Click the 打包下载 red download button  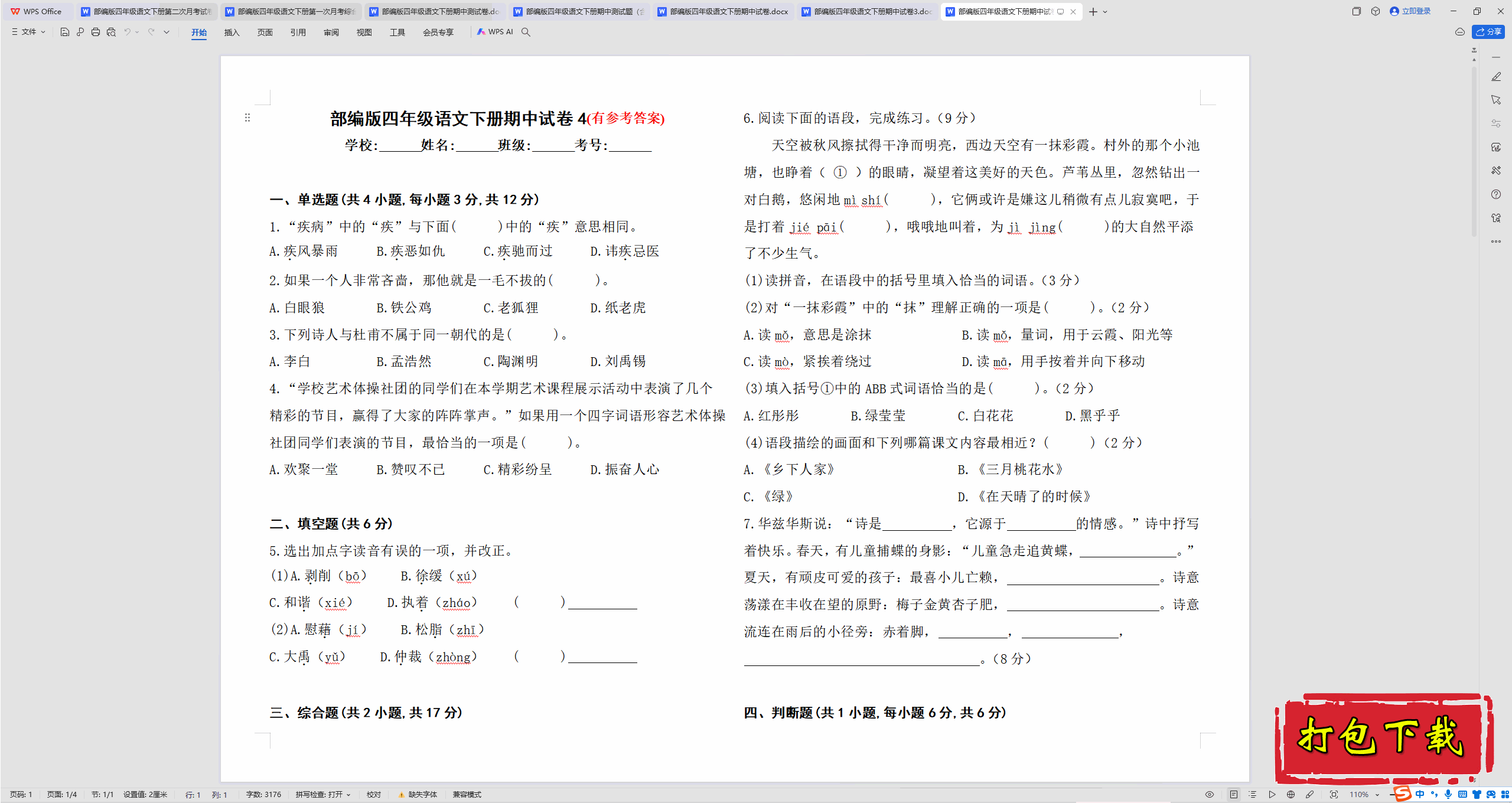coord(1383,738)
